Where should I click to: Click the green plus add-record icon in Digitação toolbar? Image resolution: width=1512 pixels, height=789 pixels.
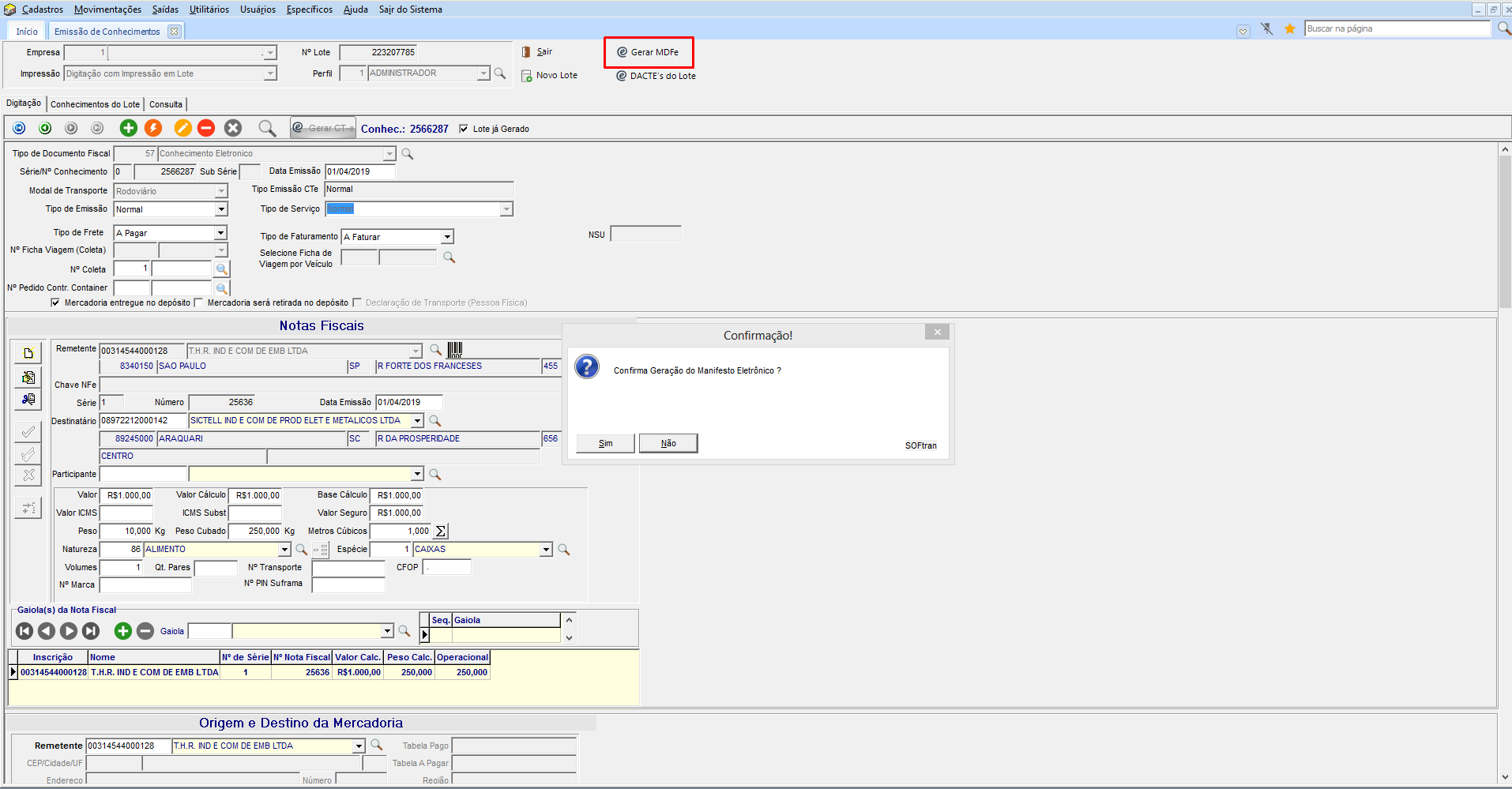(129, 128)
